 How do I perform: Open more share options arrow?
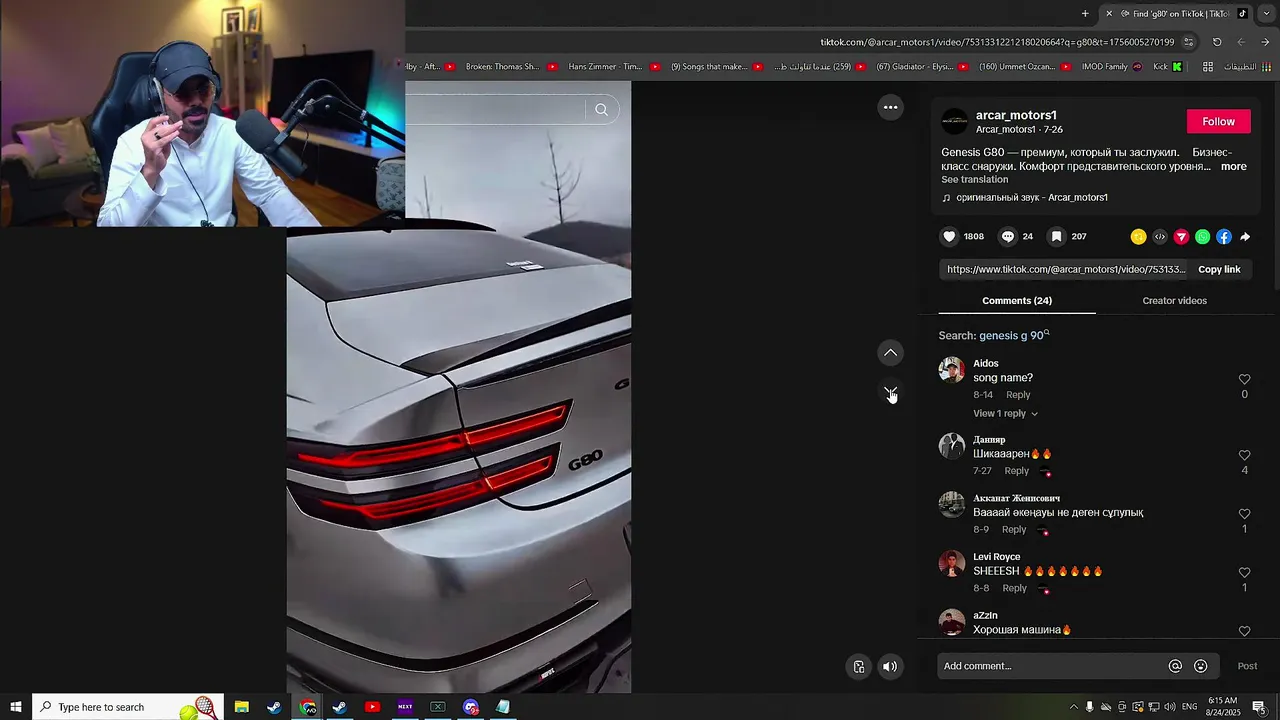[1245, 237]
